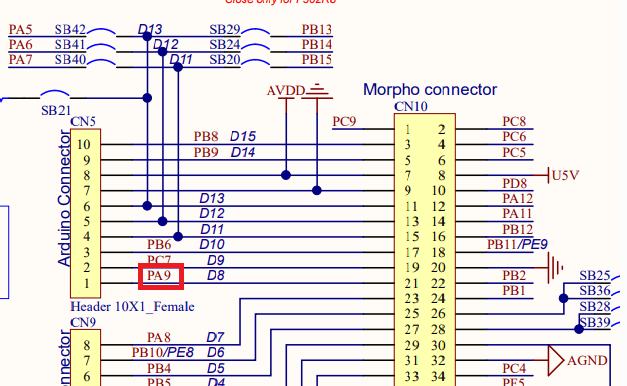Select the PB9 net label

pyautogui.click(x=206, y=152)
